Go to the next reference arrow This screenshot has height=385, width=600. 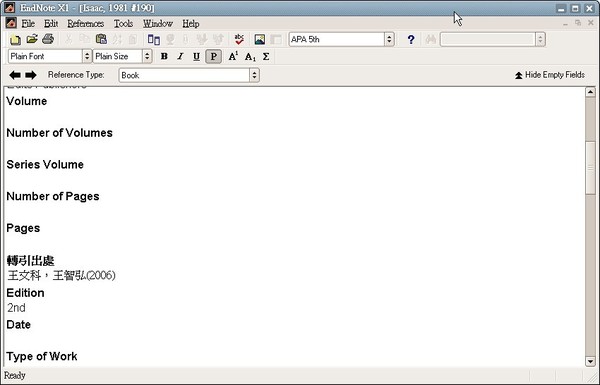[x=31, y=75]
